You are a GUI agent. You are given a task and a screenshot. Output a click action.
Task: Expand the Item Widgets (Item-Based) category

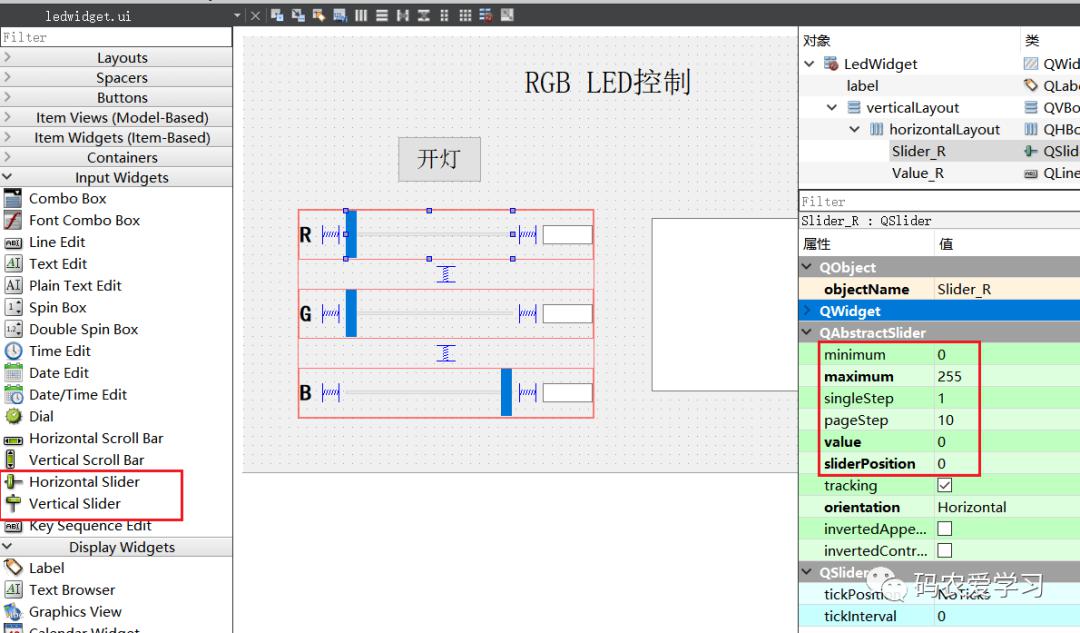pos(116,138)
